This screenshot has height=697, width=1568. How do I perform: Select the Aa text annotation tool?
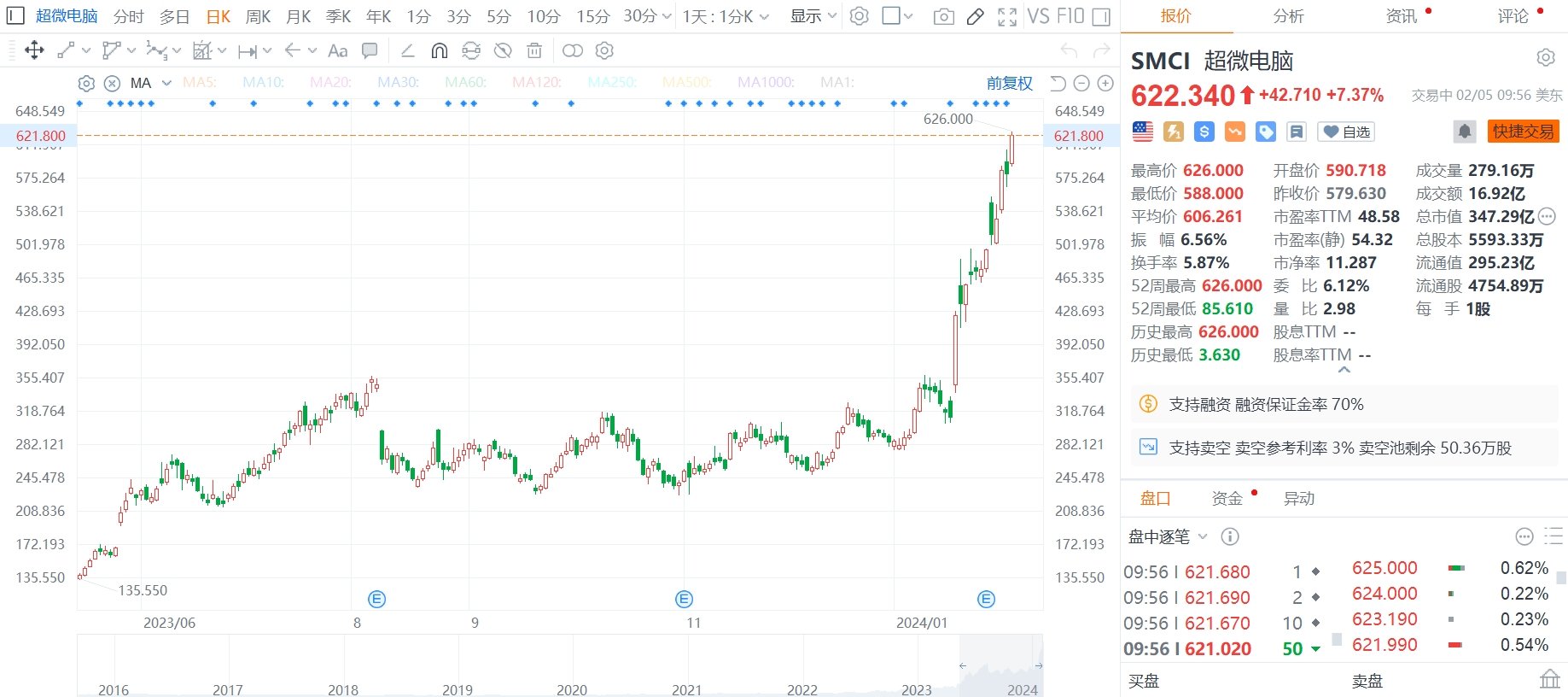click(337, 50)
